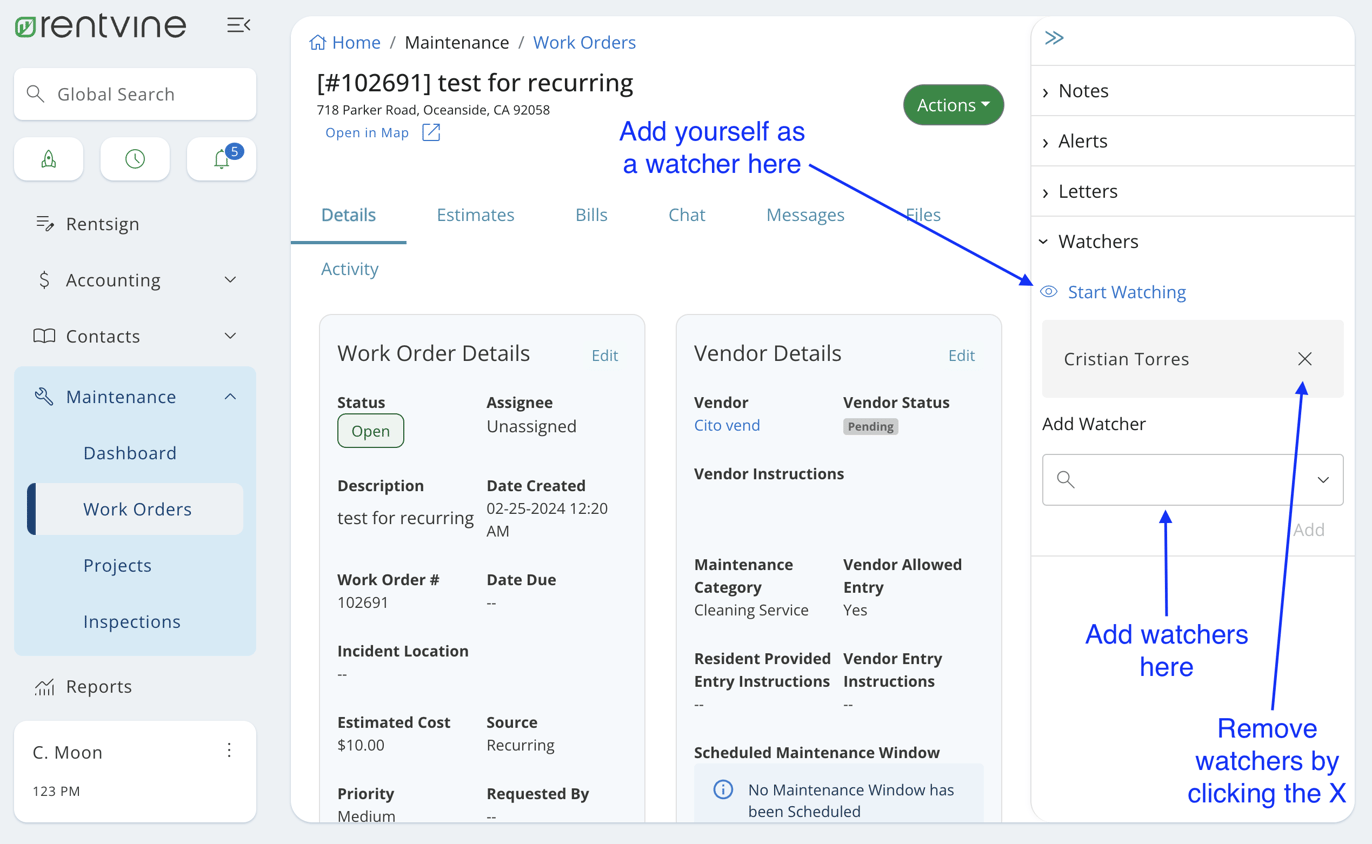
Task: Click the green rocket icon below Global Search
Action: click(x=48, y=158)
